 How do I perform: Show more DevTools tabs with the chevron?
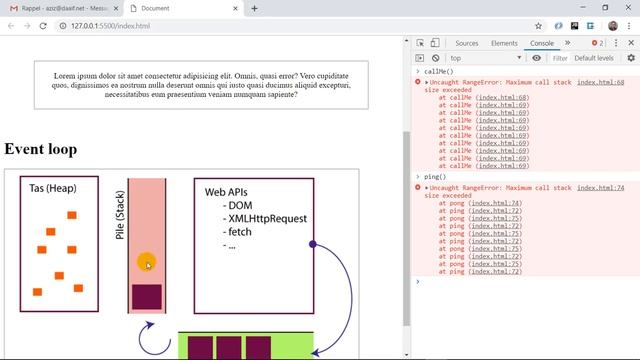pos(567,43)
